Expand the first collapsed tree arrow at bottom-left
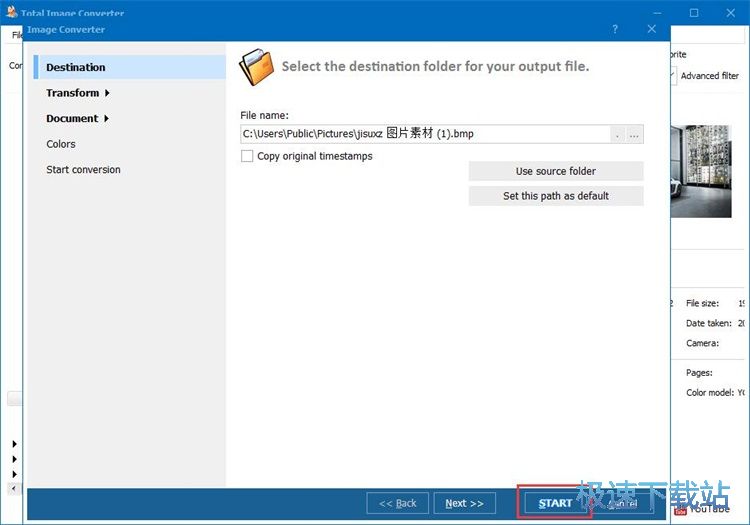 (13, 443)
